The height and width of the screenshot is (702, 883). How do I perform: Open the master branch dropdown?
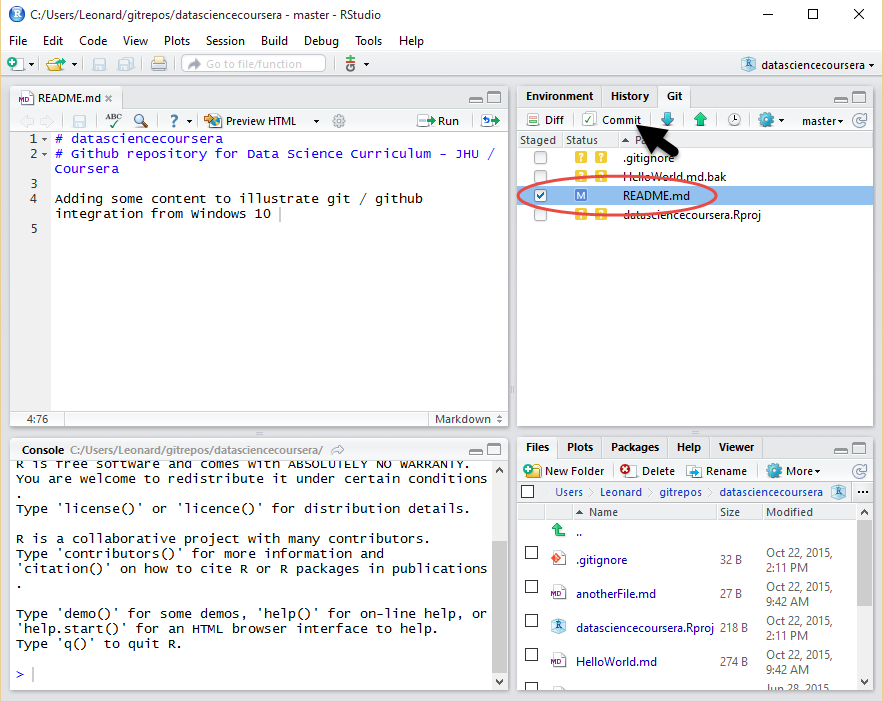(x=823, y=121)
